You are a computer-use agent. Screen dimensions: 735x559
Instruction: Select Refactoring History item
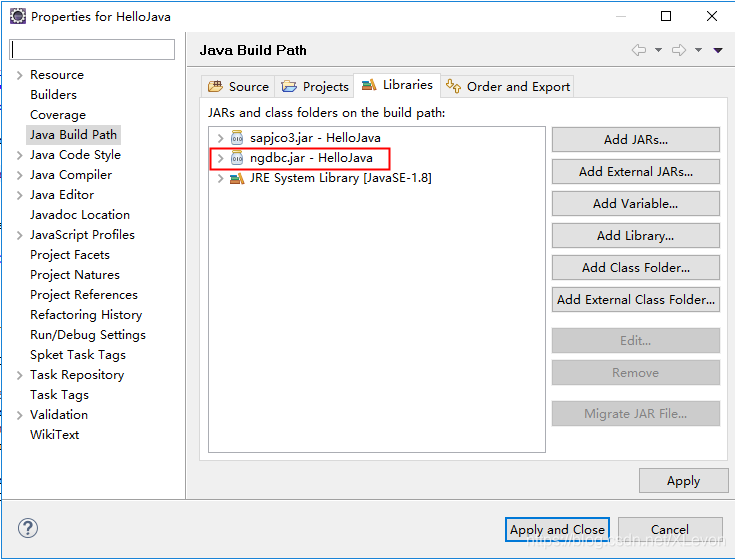click(x=86, y=315)
